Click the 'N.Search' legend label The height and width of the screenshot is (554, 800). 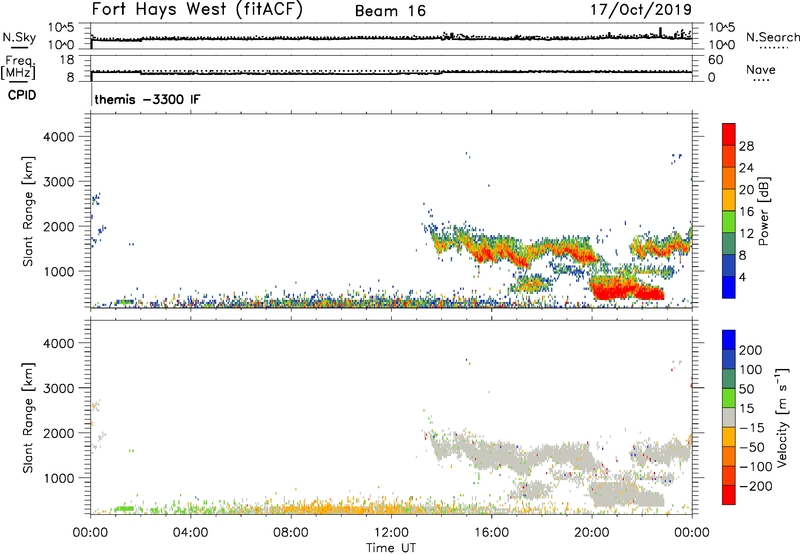773,37
